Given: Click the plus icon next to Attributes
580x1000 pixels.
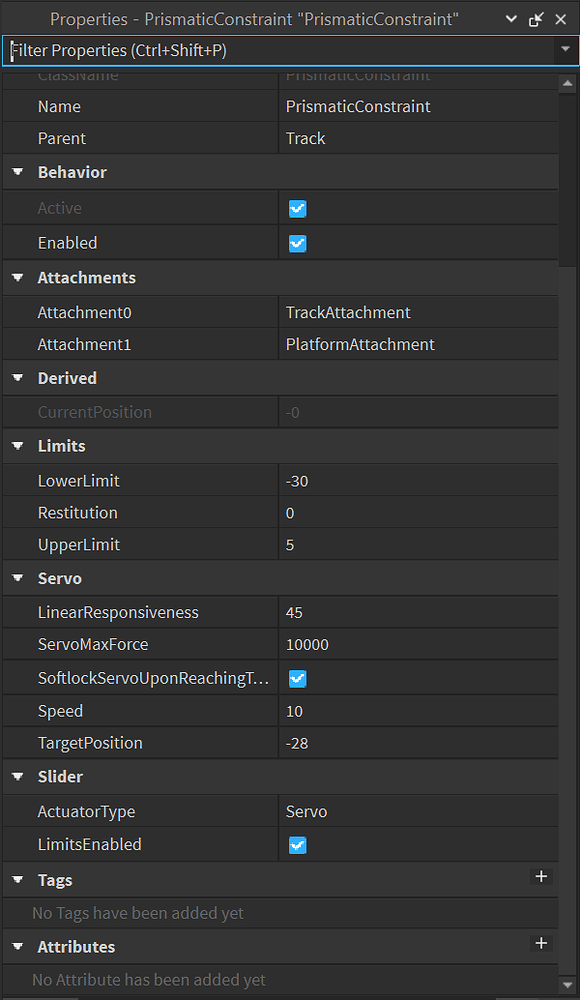Looking at the screenshot, I should tap(541, 943).
